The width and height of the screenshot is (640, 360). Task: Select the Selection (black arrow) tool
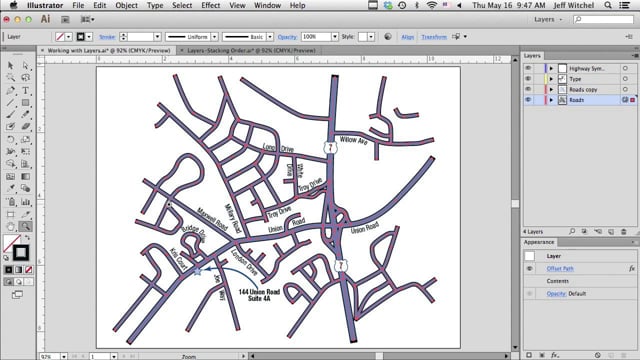click(10, 65)
